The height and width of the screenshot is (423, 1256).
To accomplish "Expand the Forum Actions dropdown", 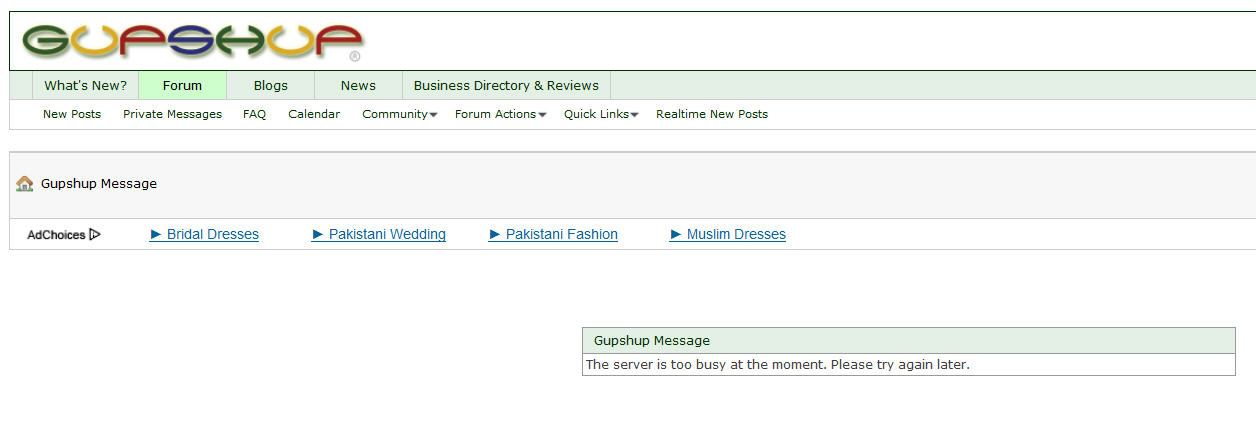I will [500, 114].
